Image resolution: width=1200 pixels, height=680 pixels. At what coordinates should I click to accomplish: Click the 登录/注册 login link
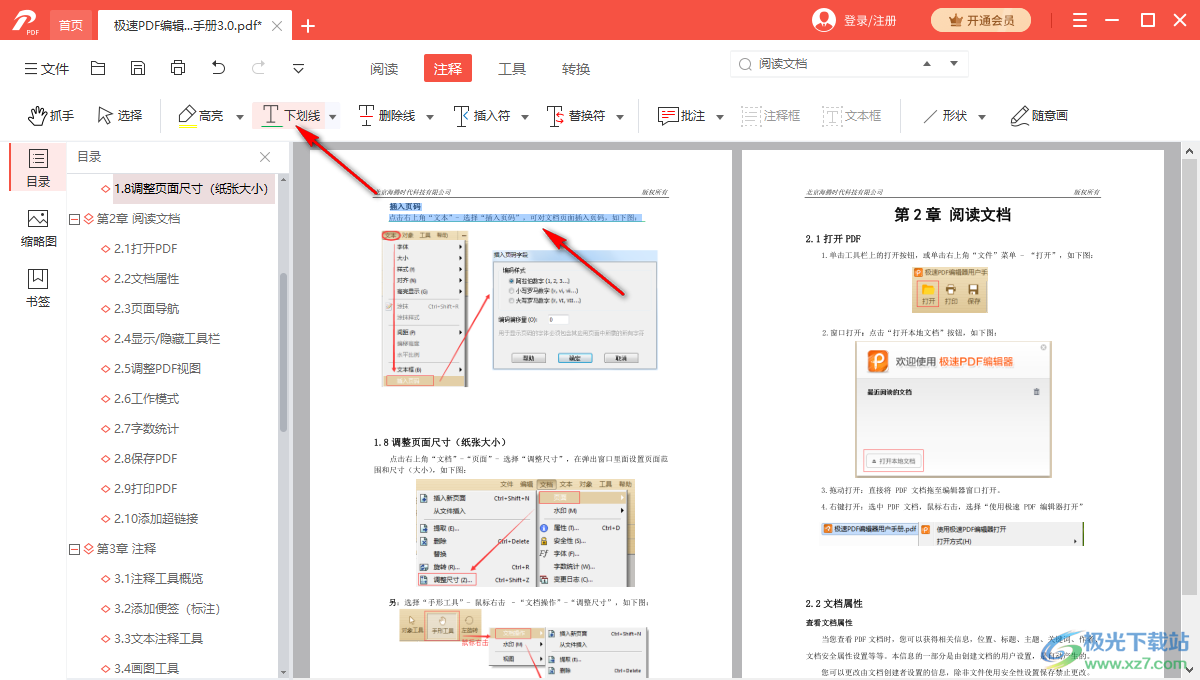coord(870,21)
